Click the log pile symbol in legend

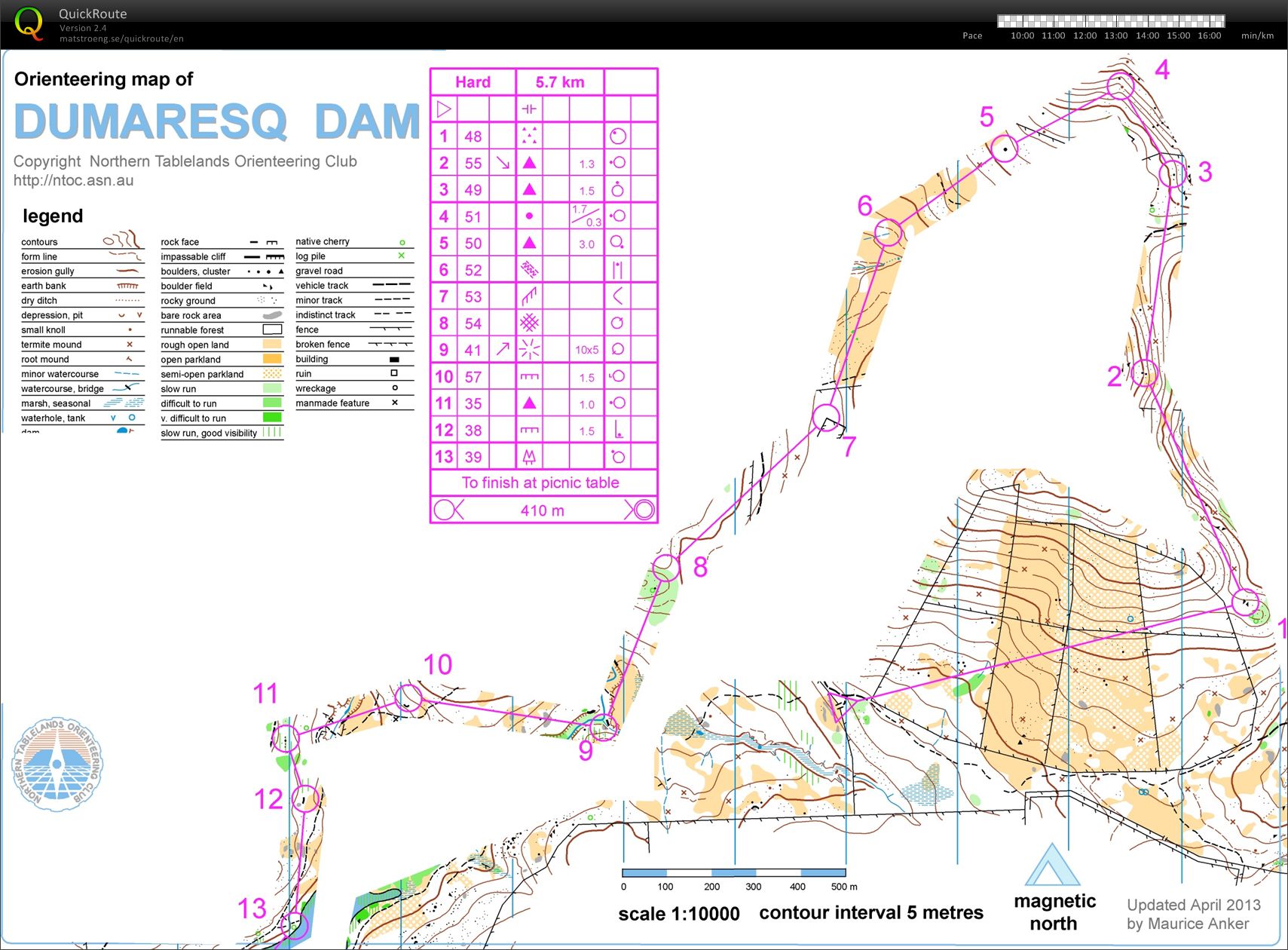(x=400, y=256)
